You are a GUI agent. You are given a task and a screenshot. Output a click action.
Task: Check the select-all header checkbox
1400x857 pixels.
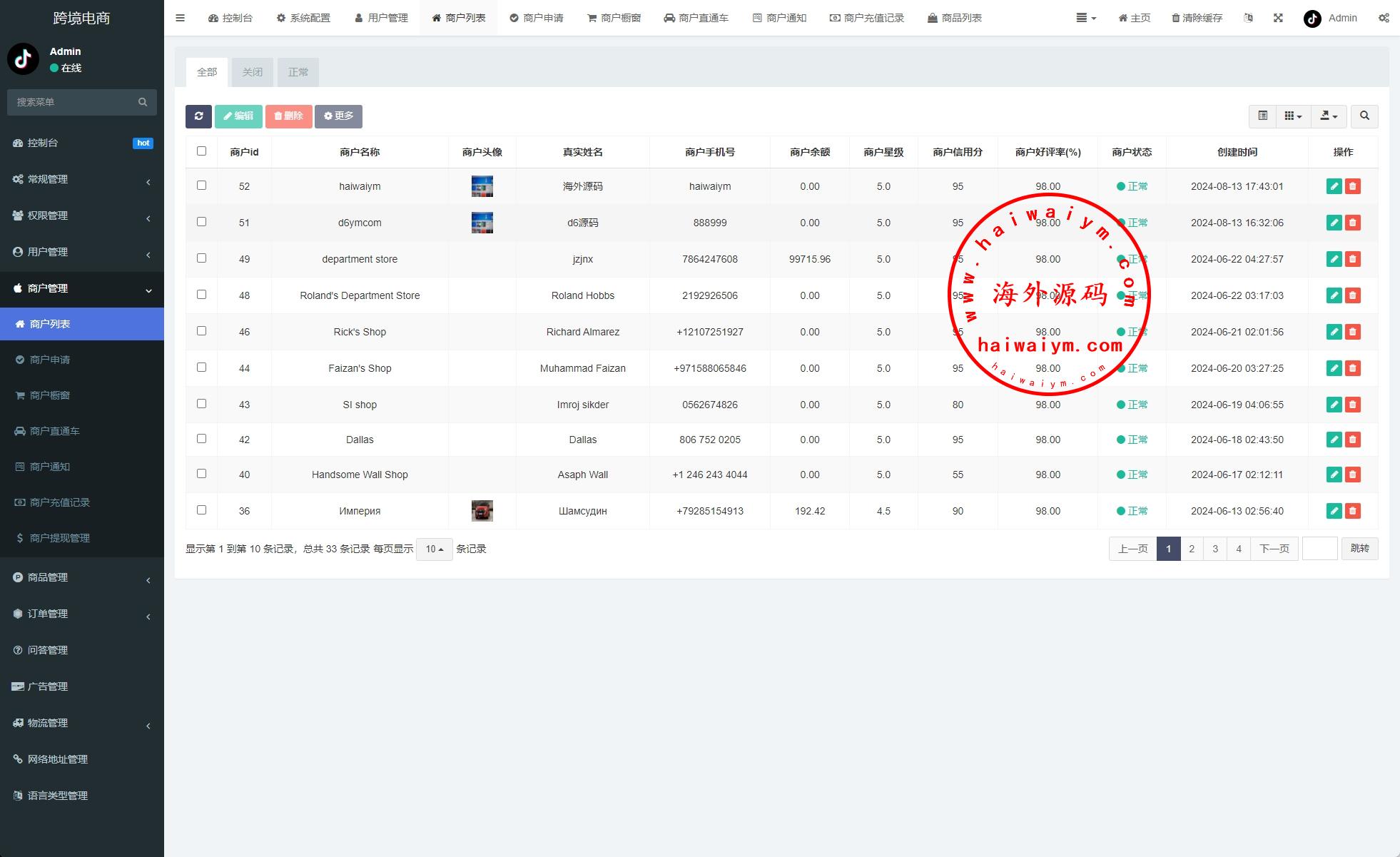point(201,151)
